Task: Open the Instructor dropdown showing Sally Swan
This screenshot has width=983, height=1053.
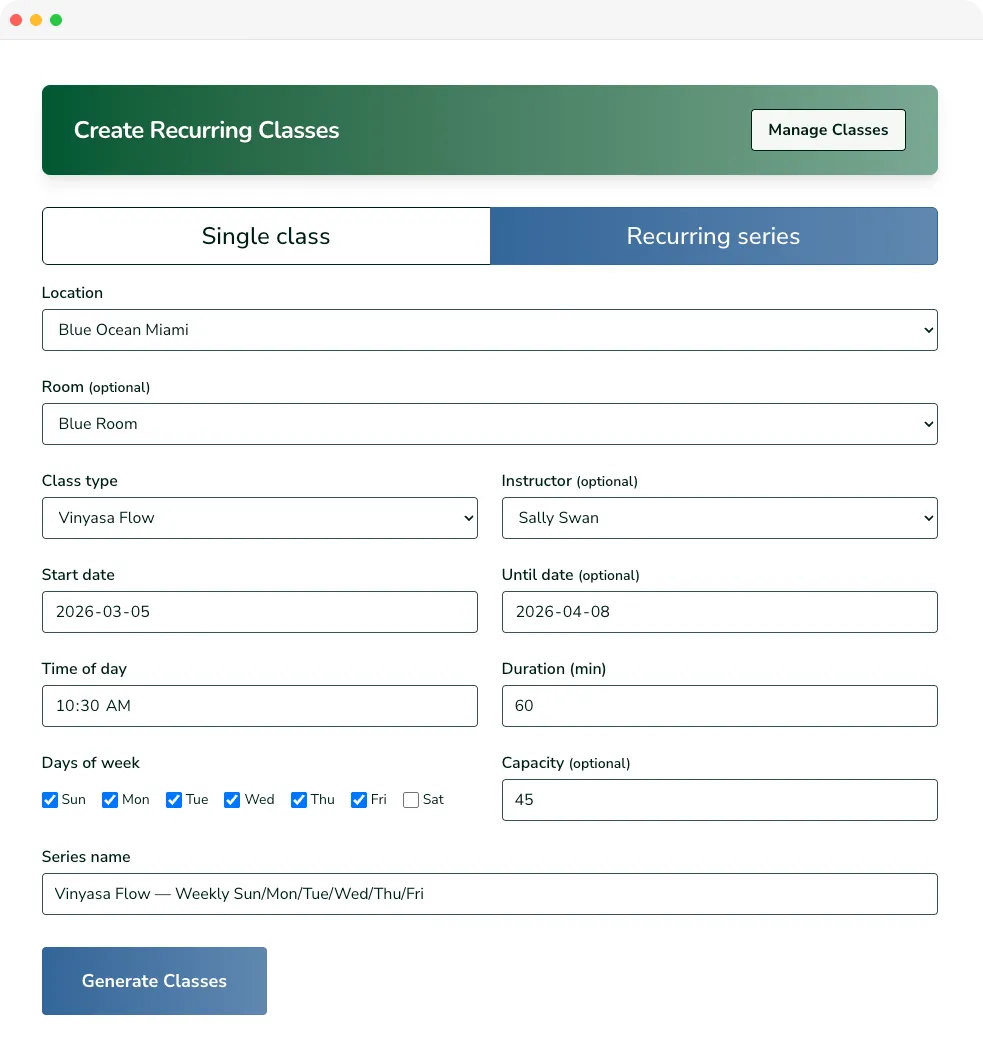Action: coord(719,518)
